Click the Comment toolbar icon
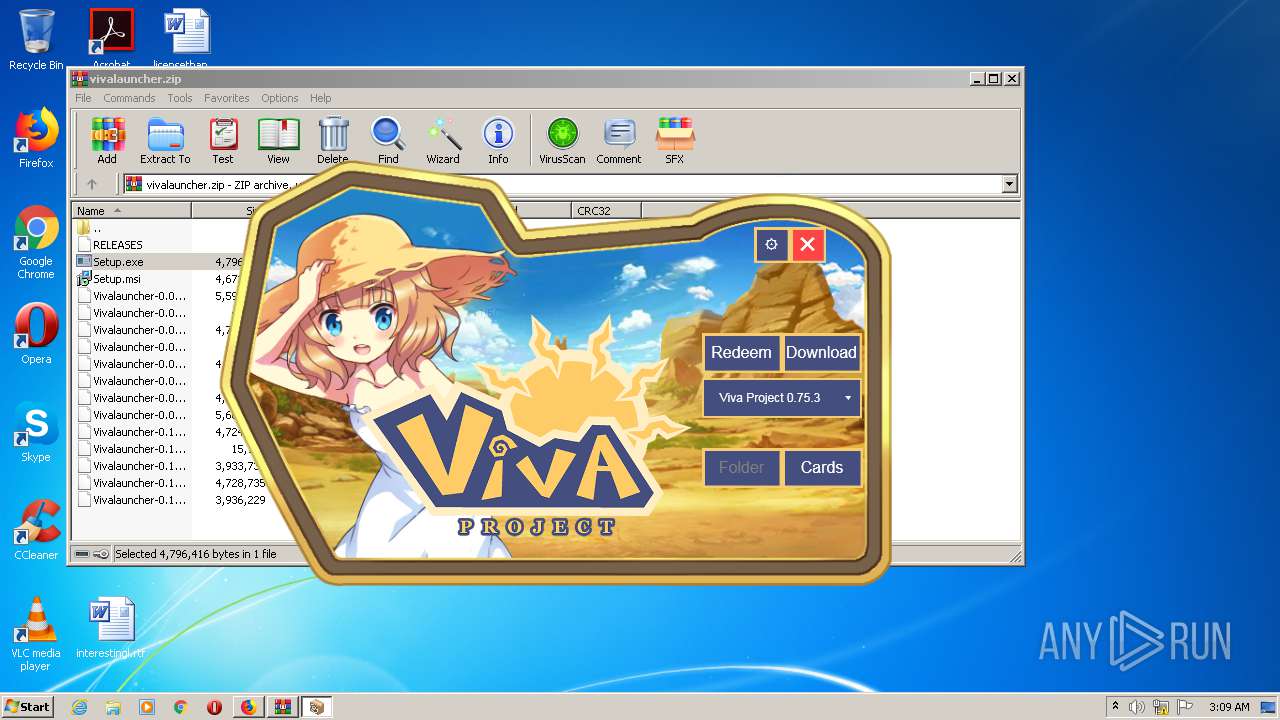This screenshot has height=720, width=1280. coord(619,141)
